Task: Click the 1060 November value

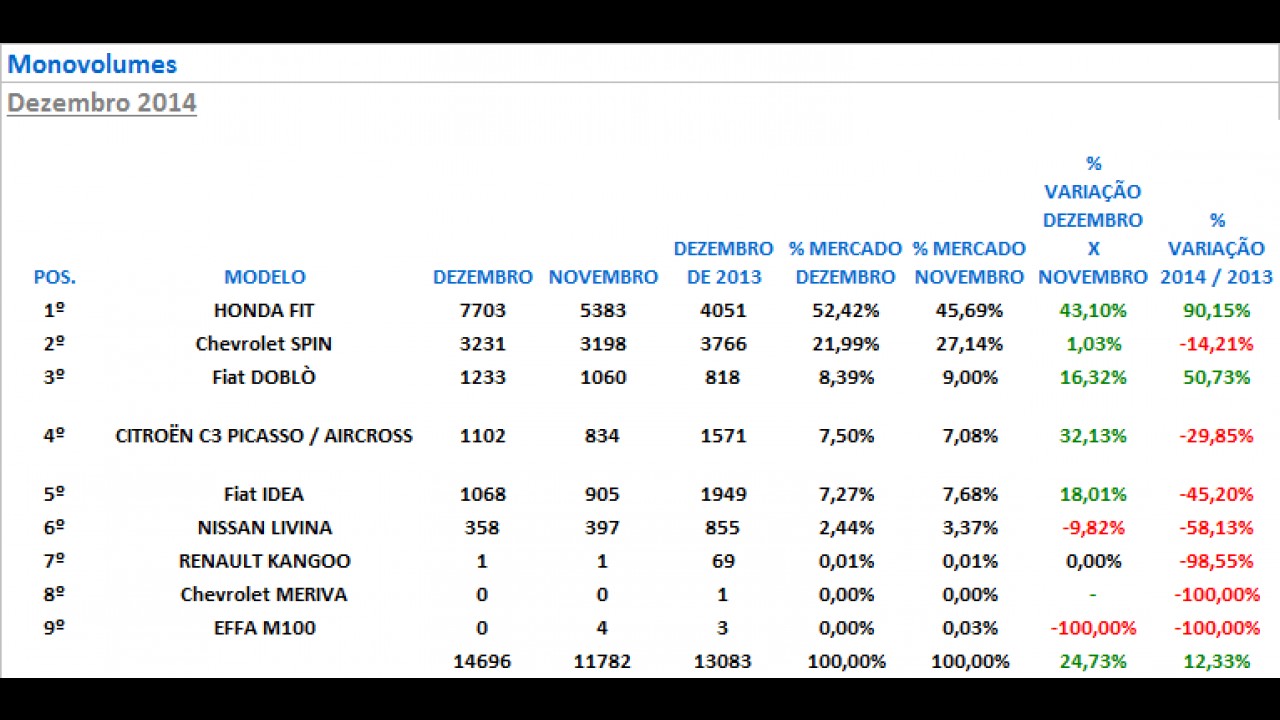Action: [602, 378]
